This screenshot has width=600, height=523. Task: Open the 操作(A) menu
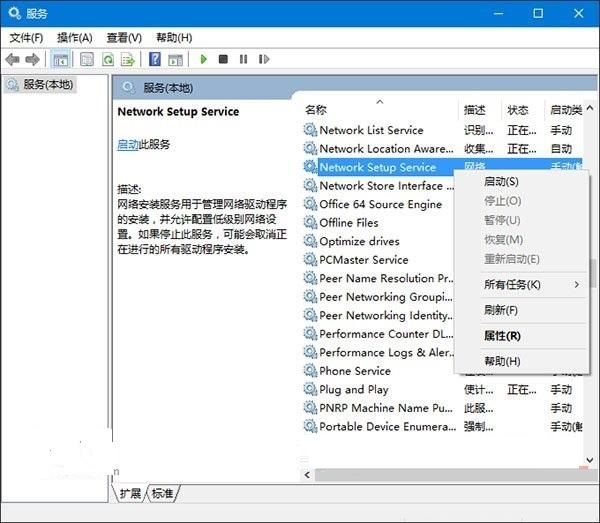pos(75,37)
